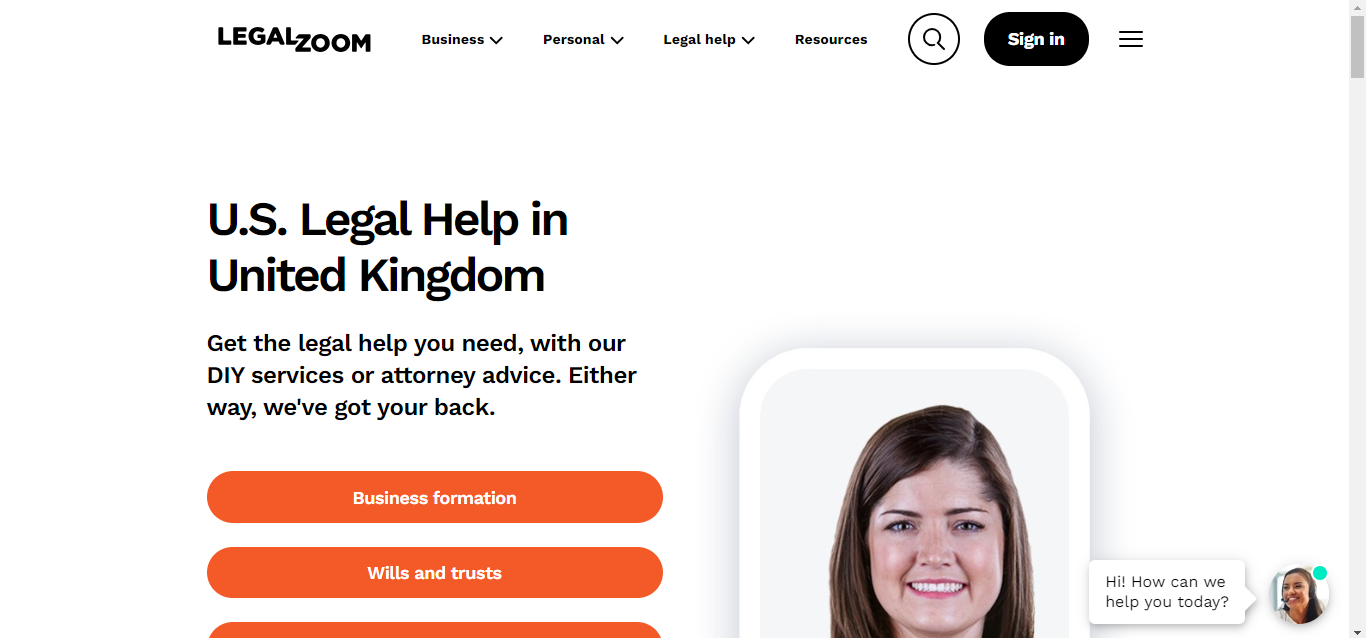
Task: Open the chat agent avatar
Action: pos(1299,596)
